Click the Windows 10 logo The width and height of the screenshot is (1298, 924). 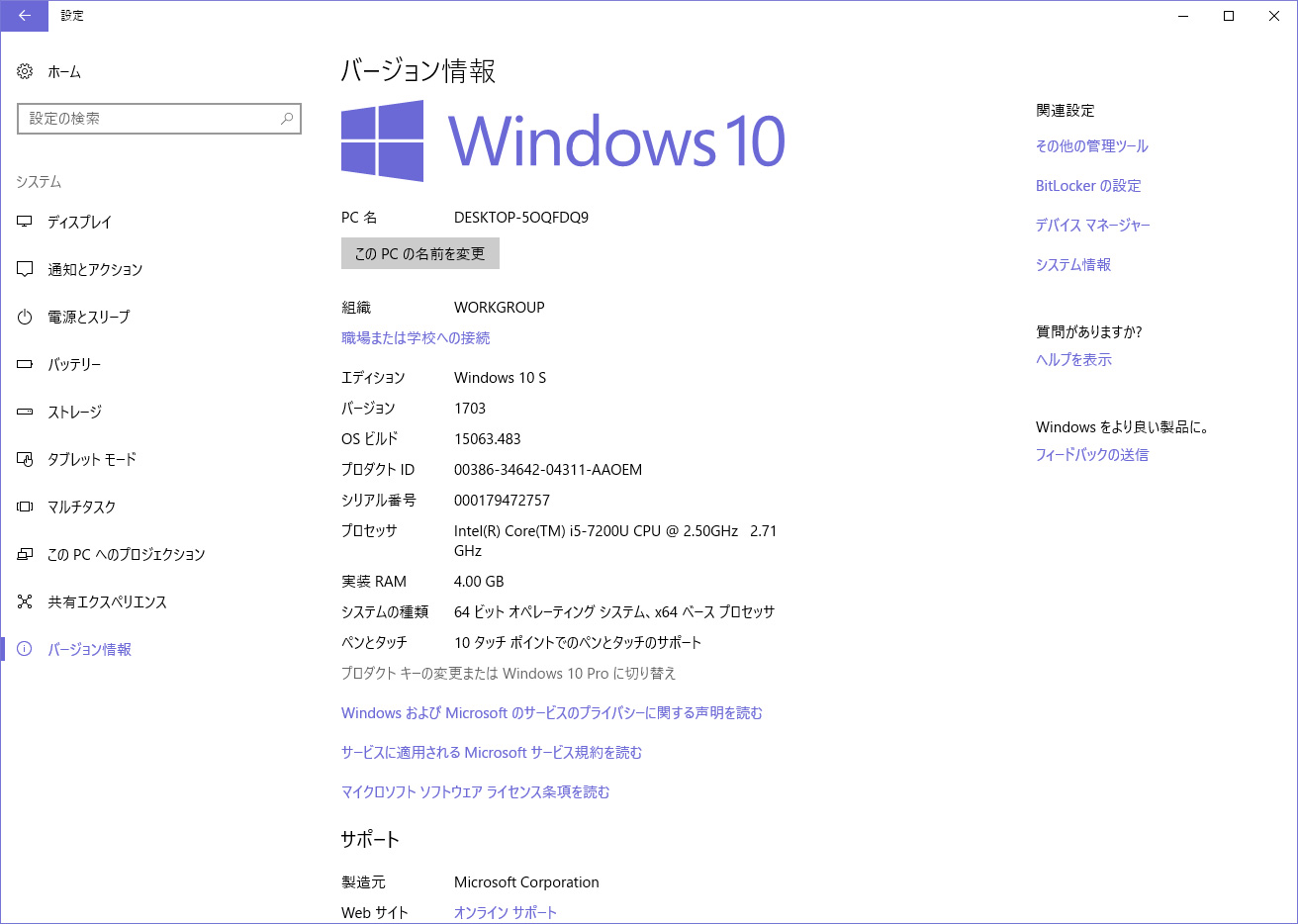click(x=564, y=140)
